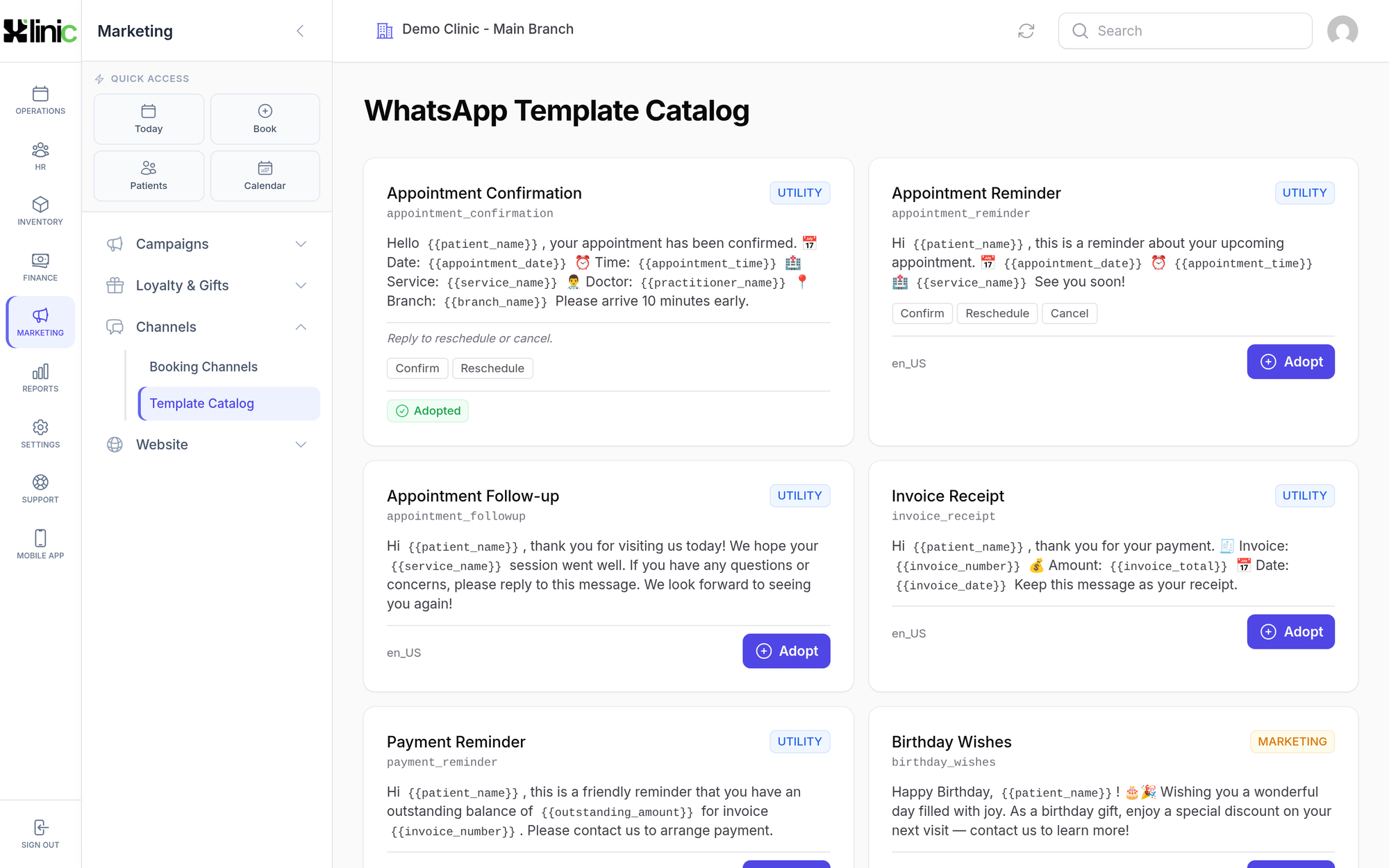This screenshot has width=1389, height=868.
Task: Open Calendar quick access button
Action: point(265,176)
